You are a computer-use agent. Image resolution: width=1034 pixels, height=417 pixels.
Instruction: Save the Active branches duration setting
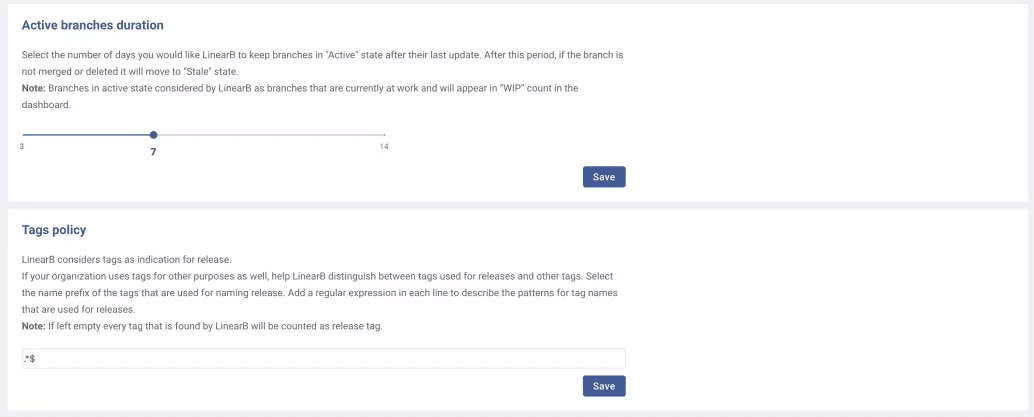pos(604,177)
